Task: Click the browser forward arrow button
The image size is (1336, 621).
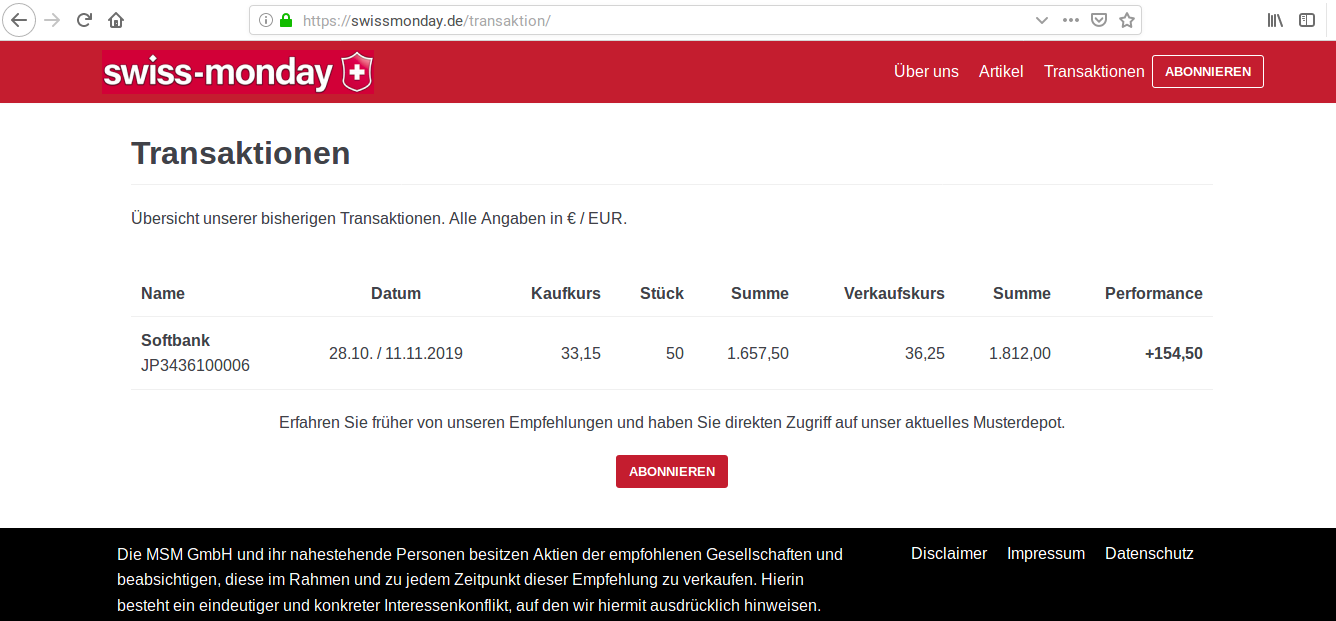Action: click(53, 20)
